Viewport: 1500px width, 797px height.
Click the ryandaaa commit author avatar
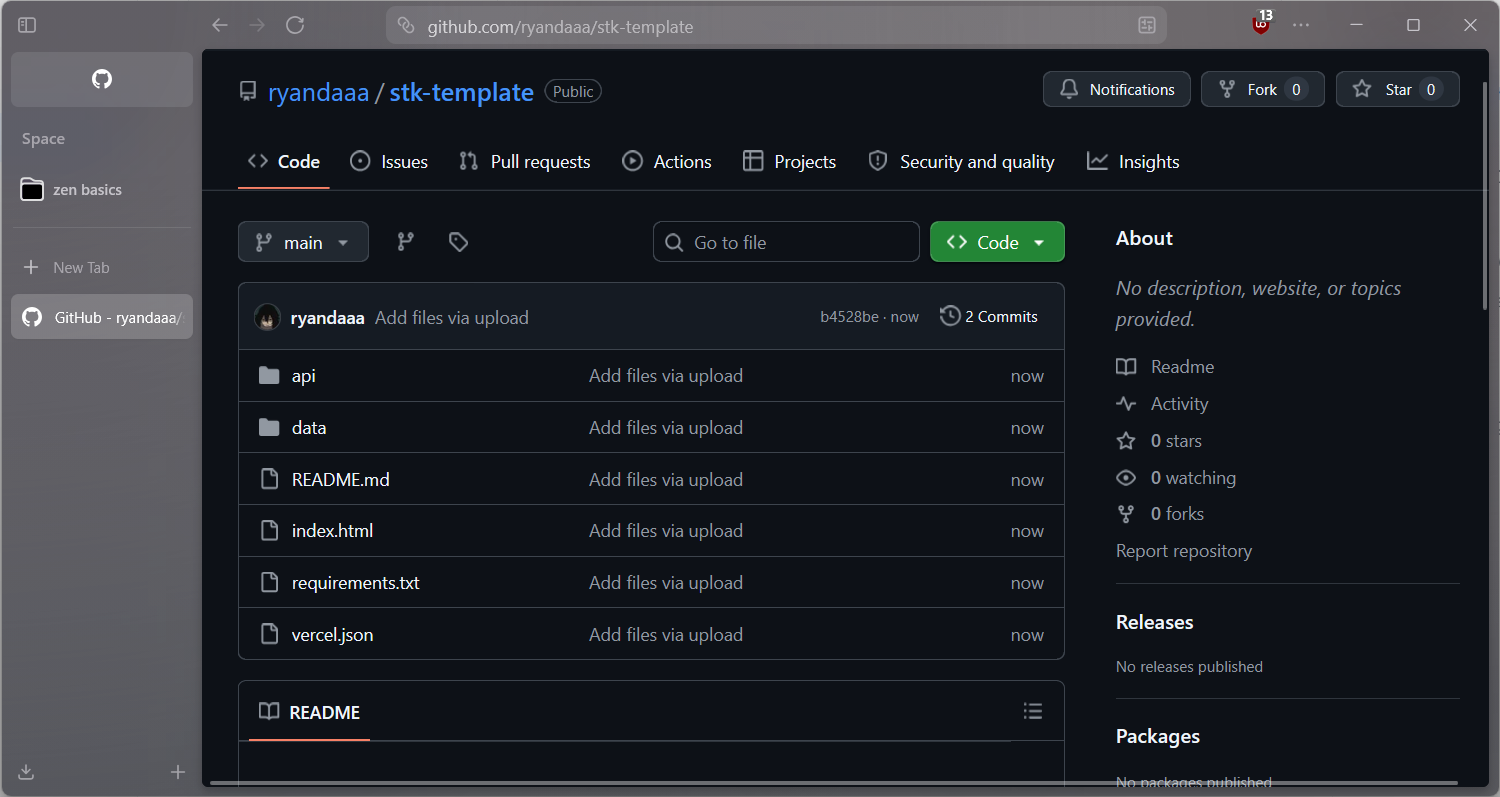pos(267,317)
